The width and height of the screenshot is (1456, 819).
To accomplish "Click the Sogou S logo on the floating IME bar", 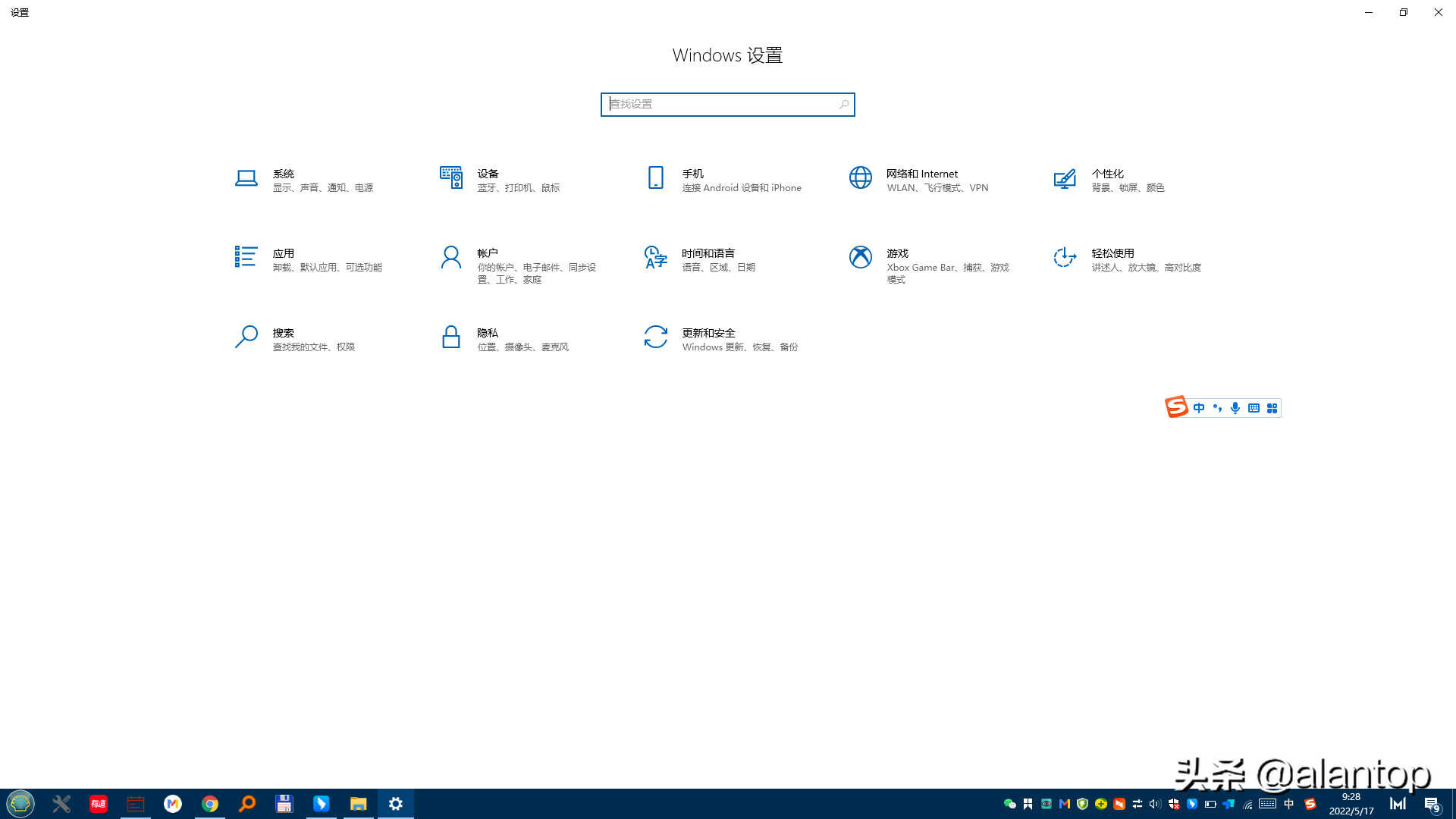I will [1176, 407].
